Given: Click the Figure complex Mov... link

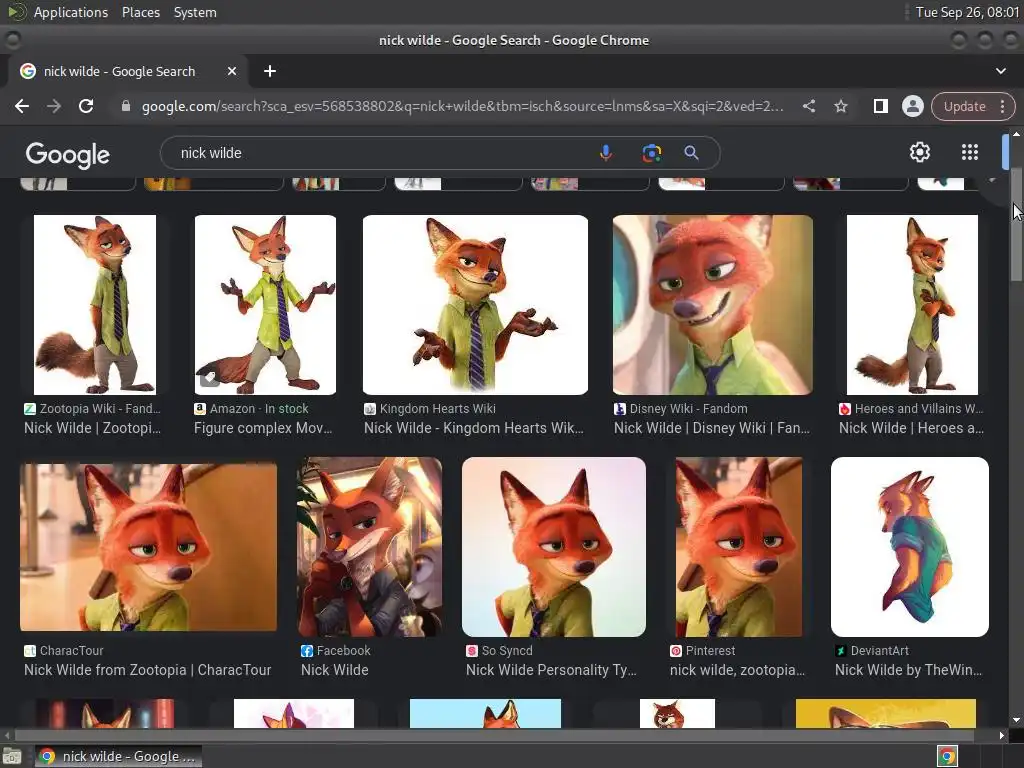Looking at the screenshot, I should (263, 428).
